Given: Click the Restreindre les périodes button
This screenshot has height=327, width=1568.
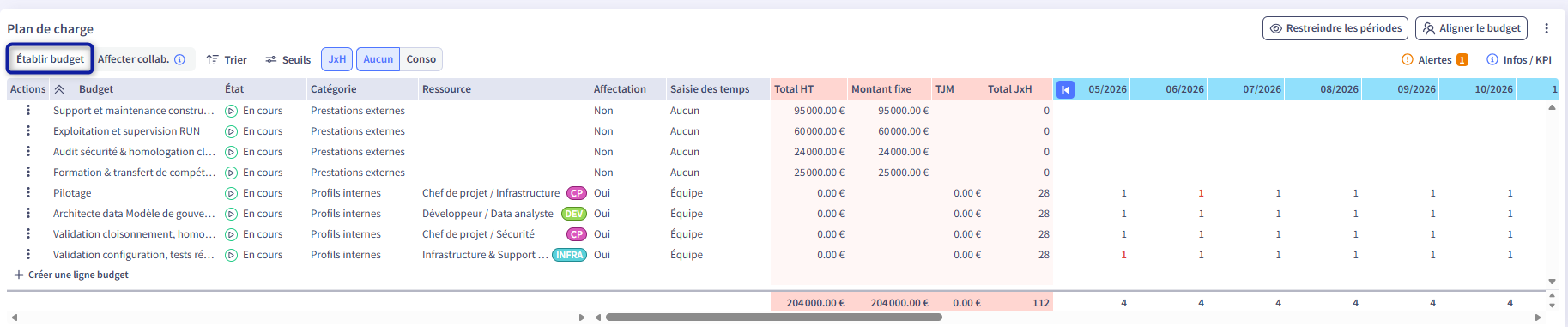Looking at the screenshot, I should click(1335, 28).
